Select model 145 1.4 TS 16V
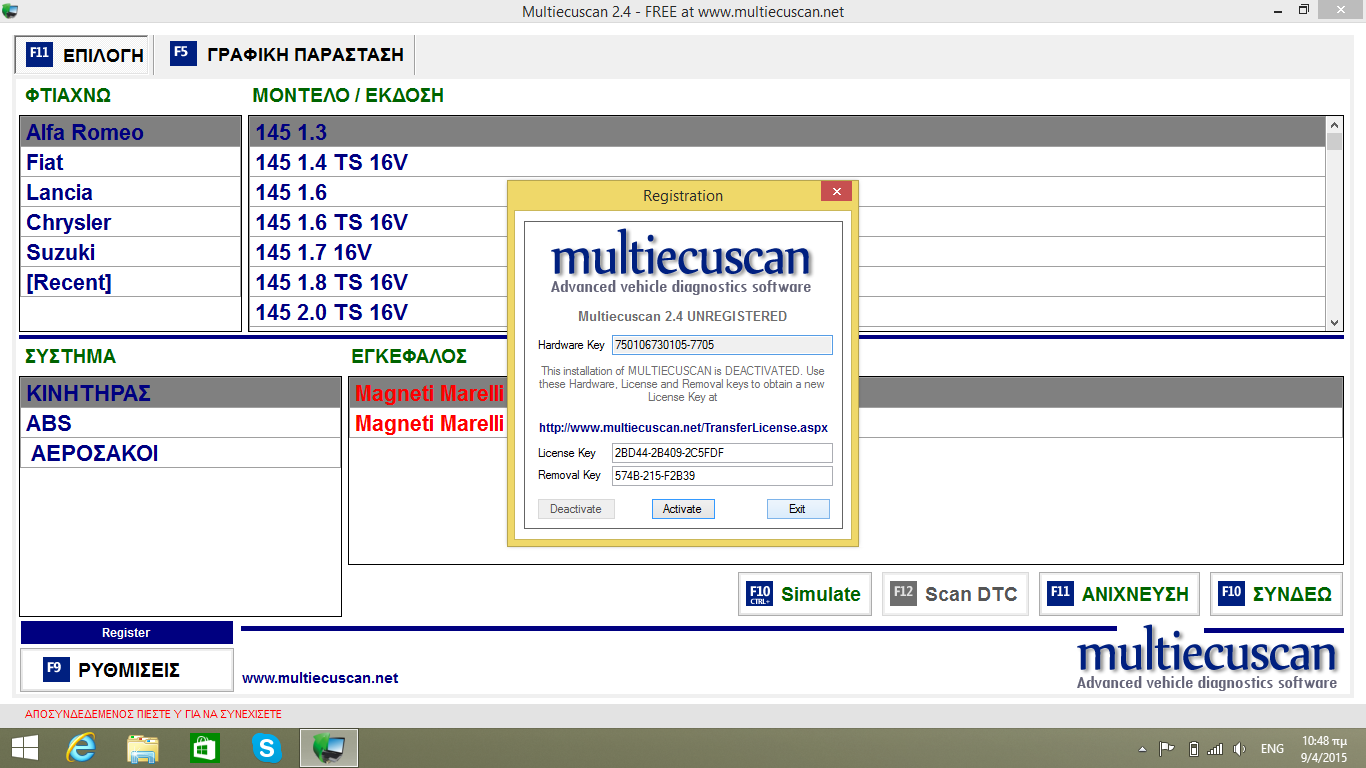 point(787,162)
